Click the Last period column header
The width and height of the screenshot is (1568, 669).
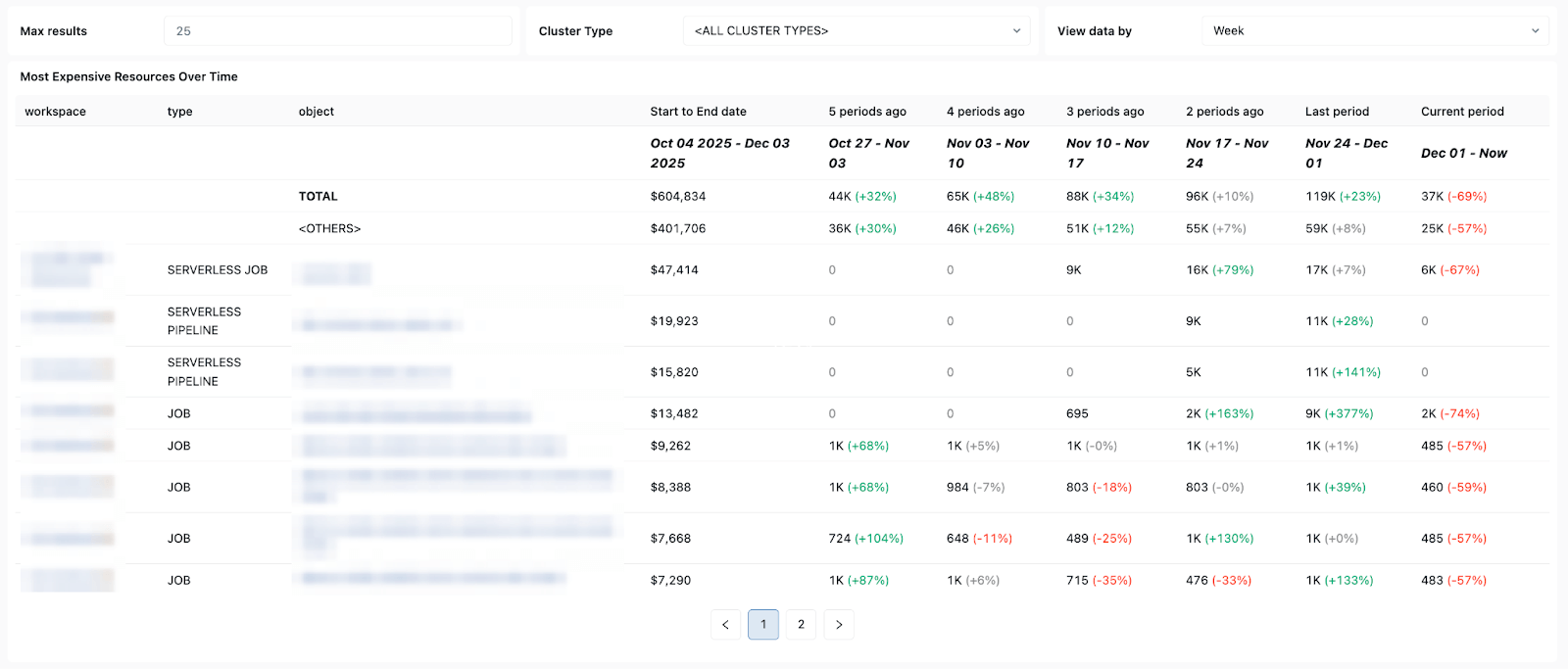(1337, 112)
